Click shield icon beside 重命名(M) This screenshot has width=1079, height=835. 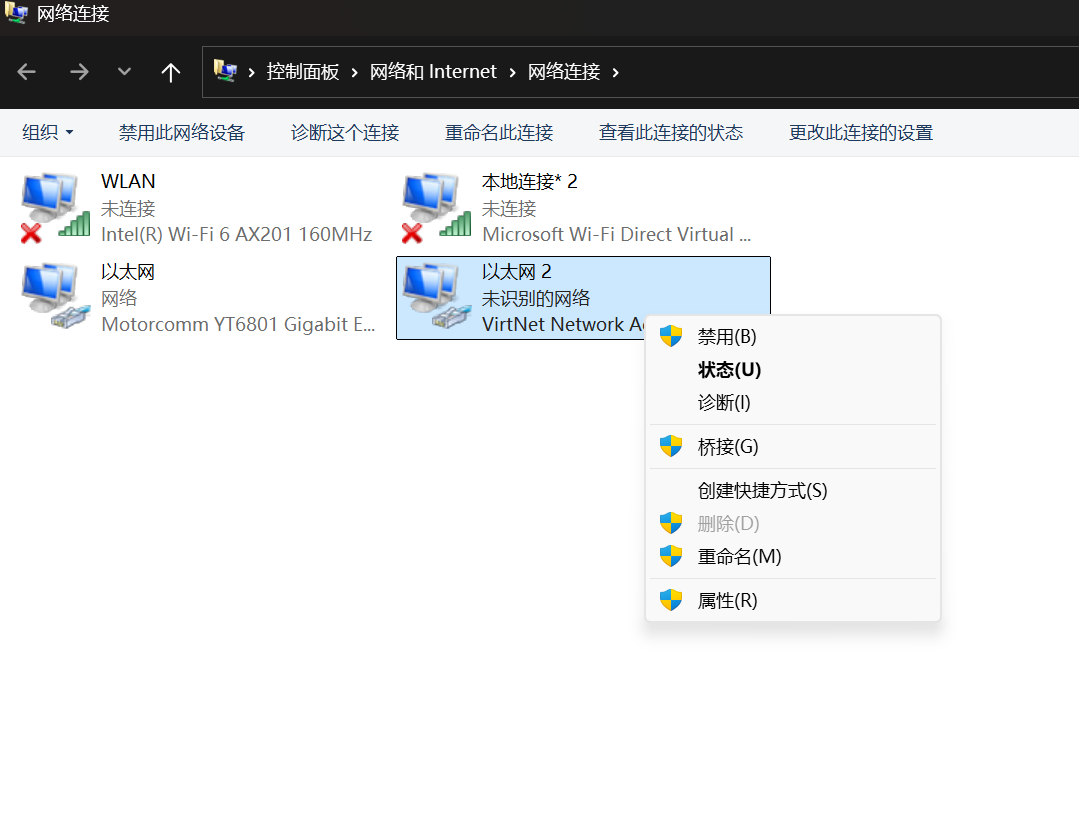point(670,556)
